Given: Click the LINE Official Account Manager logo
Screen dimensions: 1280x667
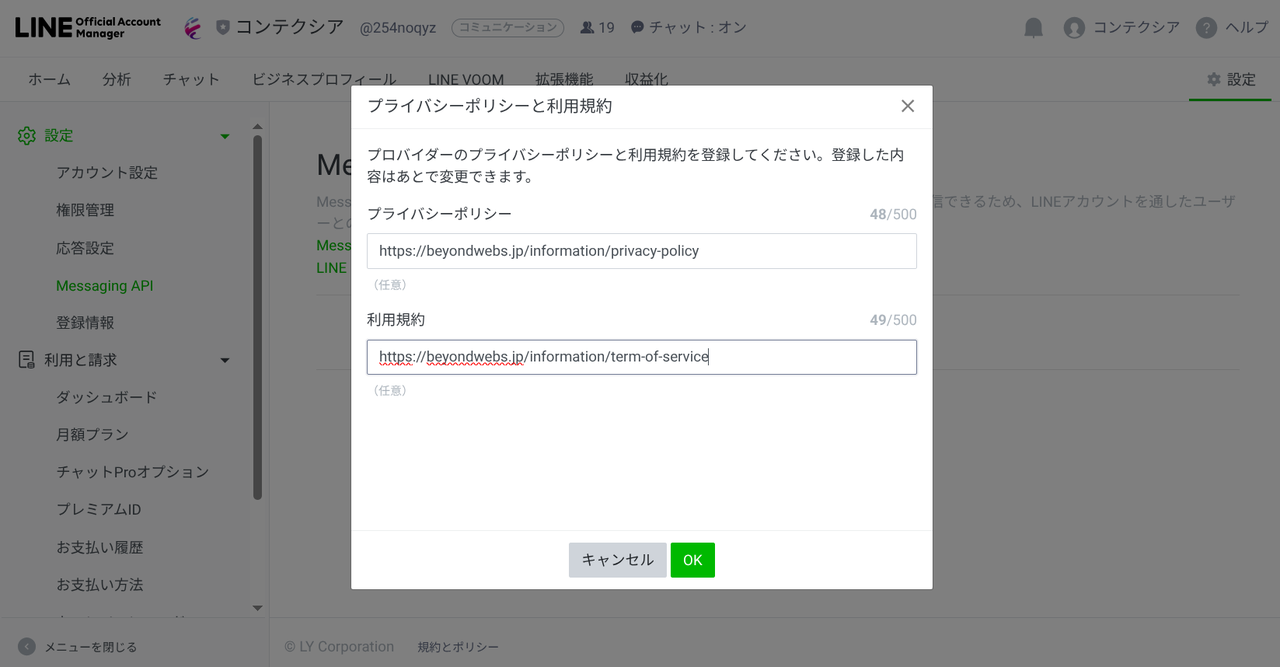Looking at the screenshot, I should pos(88,28).
